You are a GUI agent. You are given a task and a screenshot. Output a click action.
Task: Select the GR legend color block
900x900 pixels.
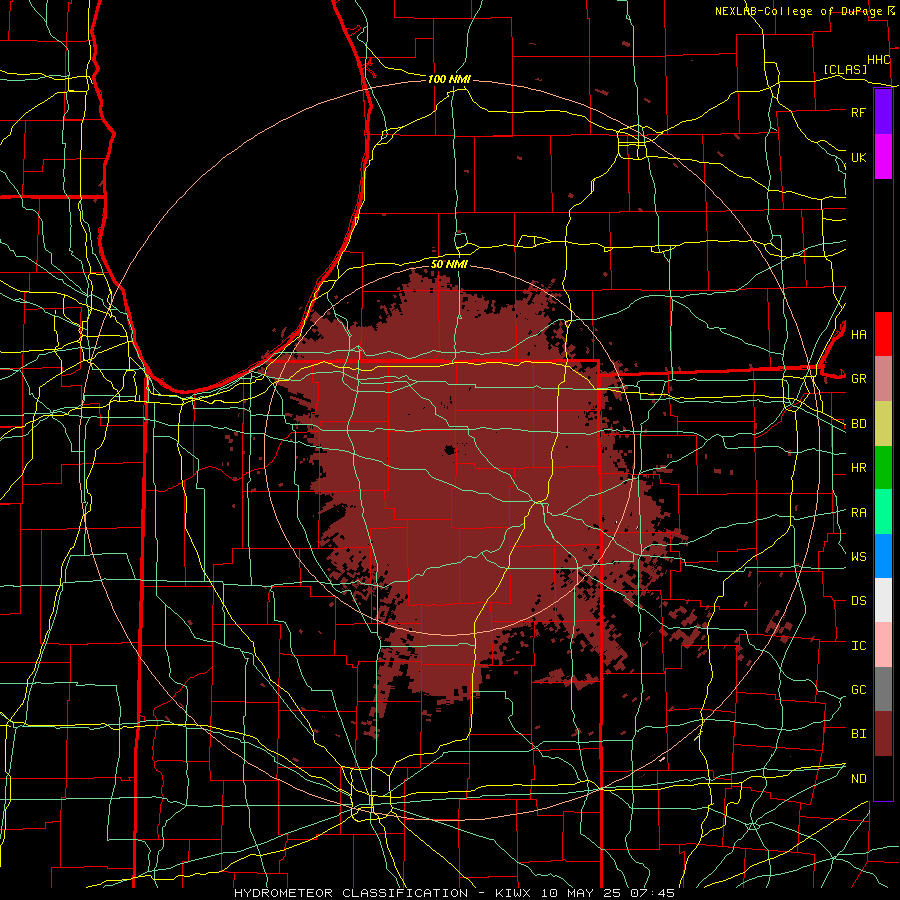click(x=883, y=378)
